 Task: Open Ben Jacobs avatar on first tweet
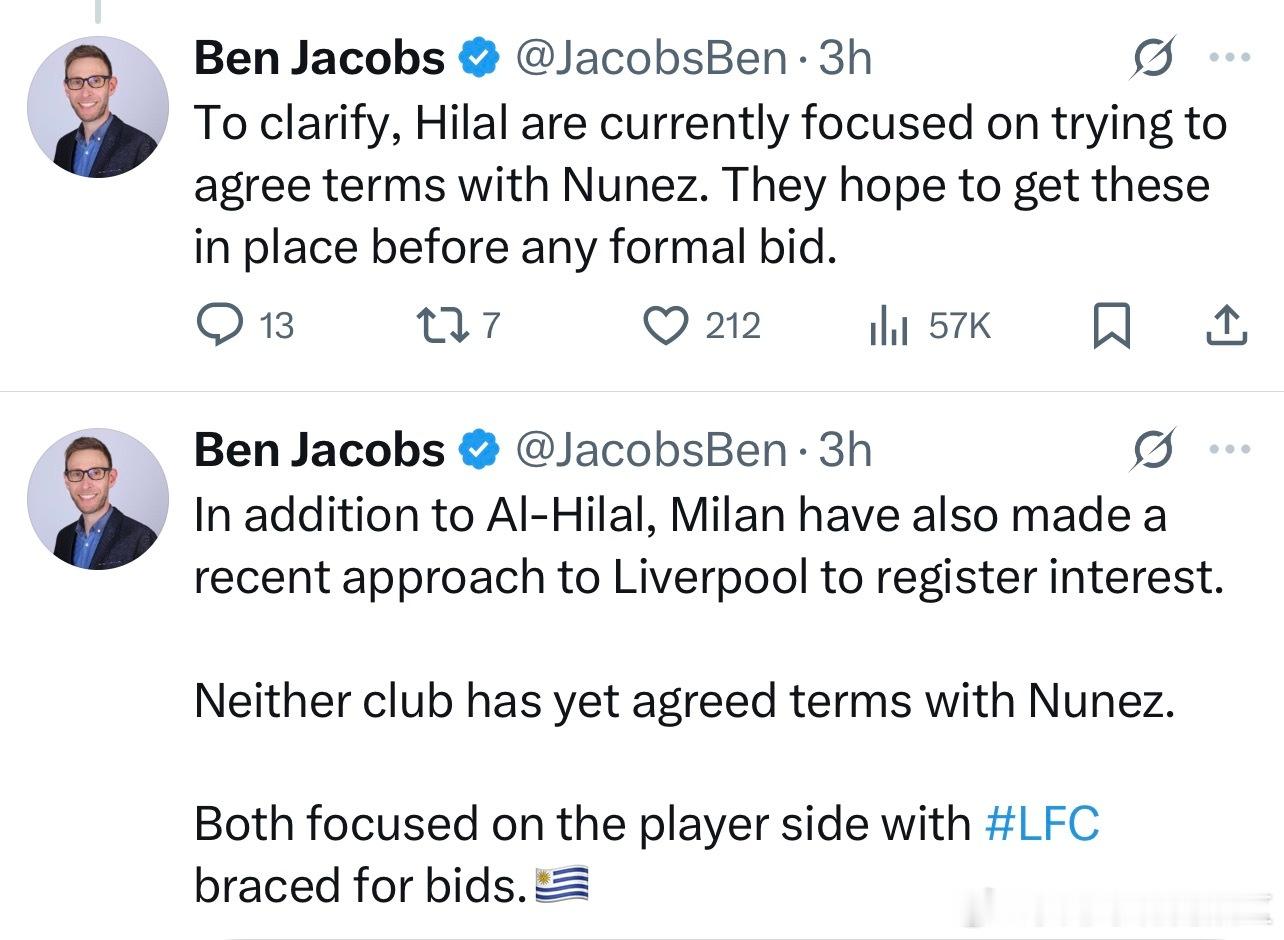tap(97, 107)
